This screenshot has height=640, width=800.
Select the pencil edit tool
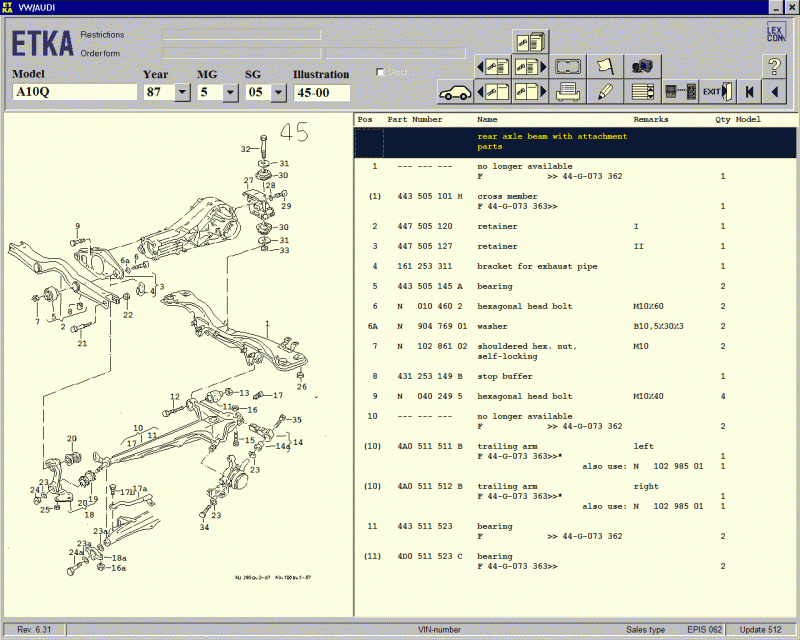(605, 92)
